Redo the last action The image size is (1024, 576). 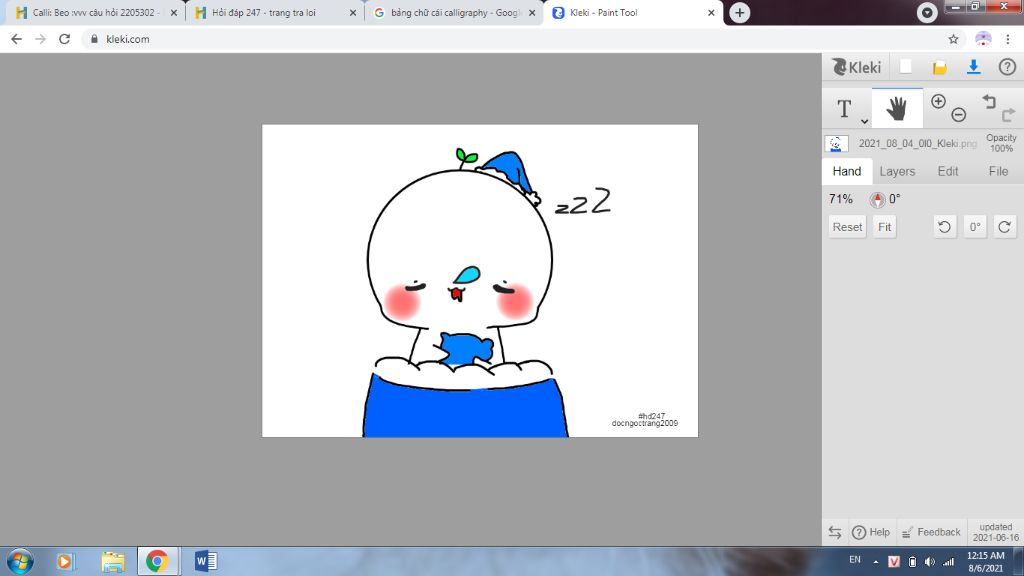tap(1008, 115)
